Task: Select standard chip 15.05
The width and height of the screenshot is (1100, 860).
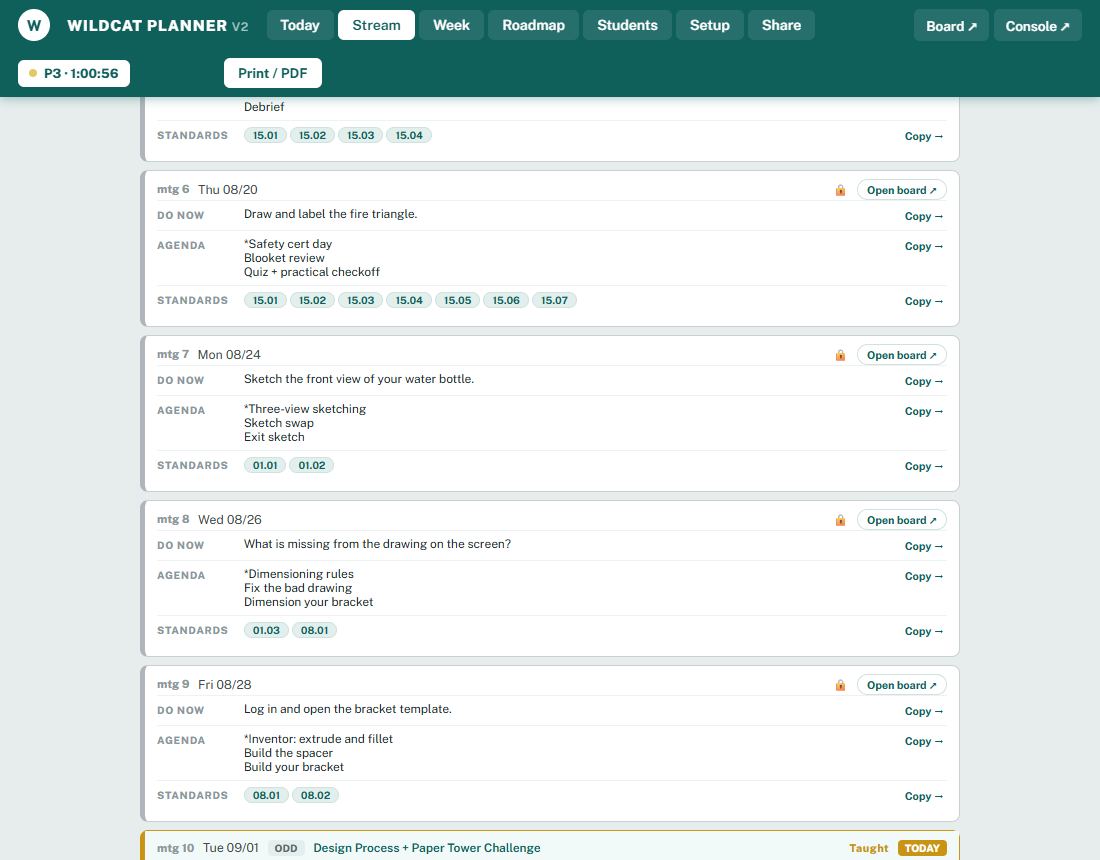Action: pyautogui.click(x=457, y=300)
